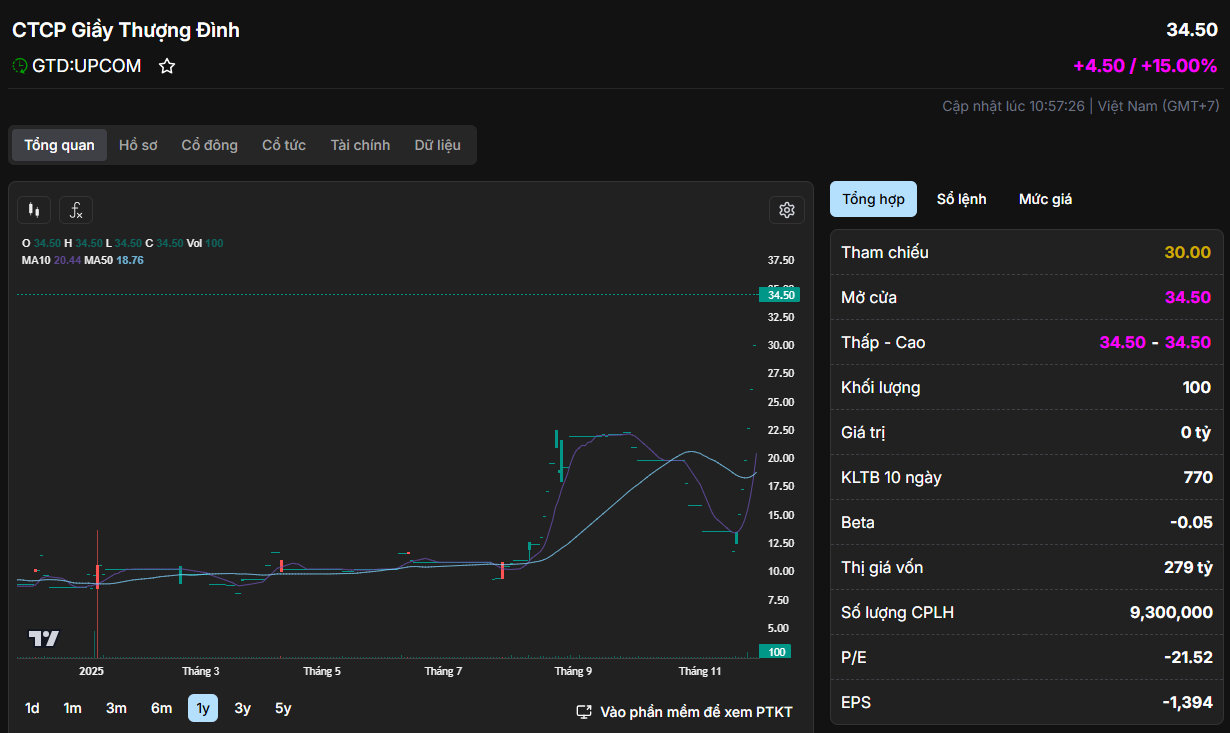Viewport: 1230px width, 733px height.
Task: Open the candlestick chart type selector
Action: (34, 210)
